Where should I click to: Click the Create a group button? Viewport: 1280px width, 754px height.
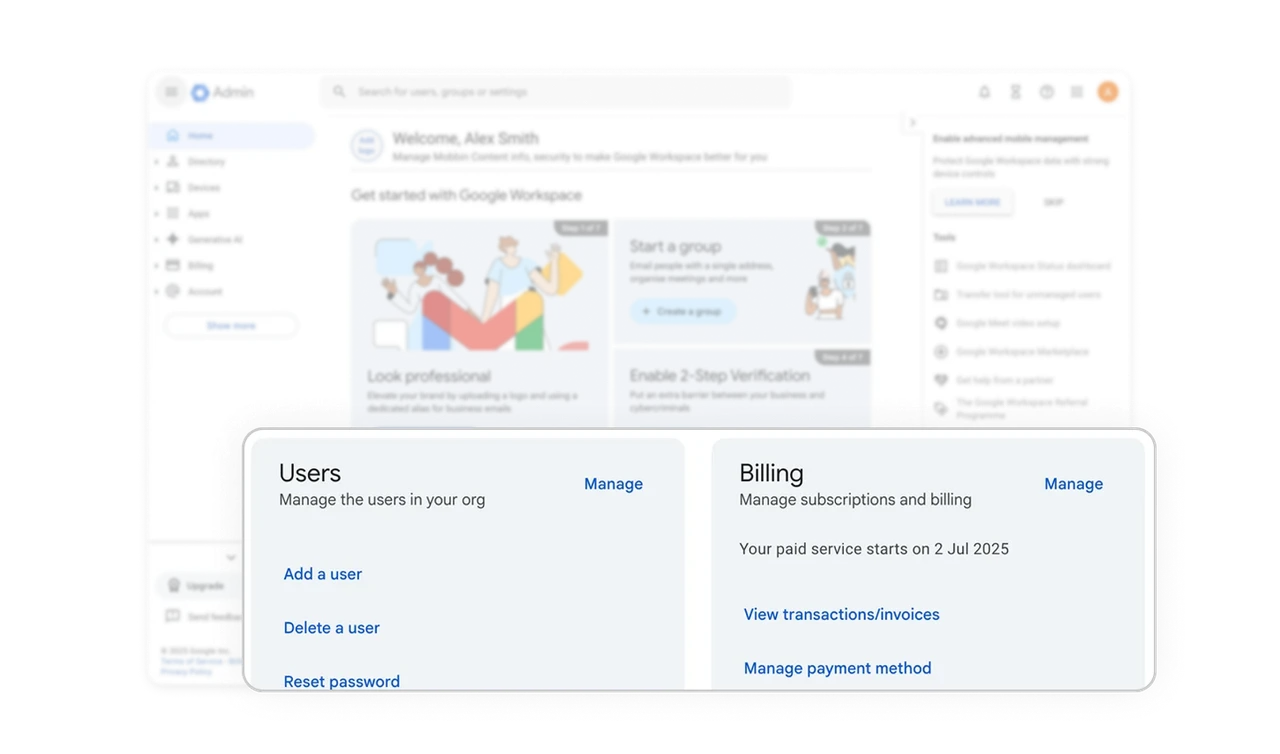click(x=682, y=312)
